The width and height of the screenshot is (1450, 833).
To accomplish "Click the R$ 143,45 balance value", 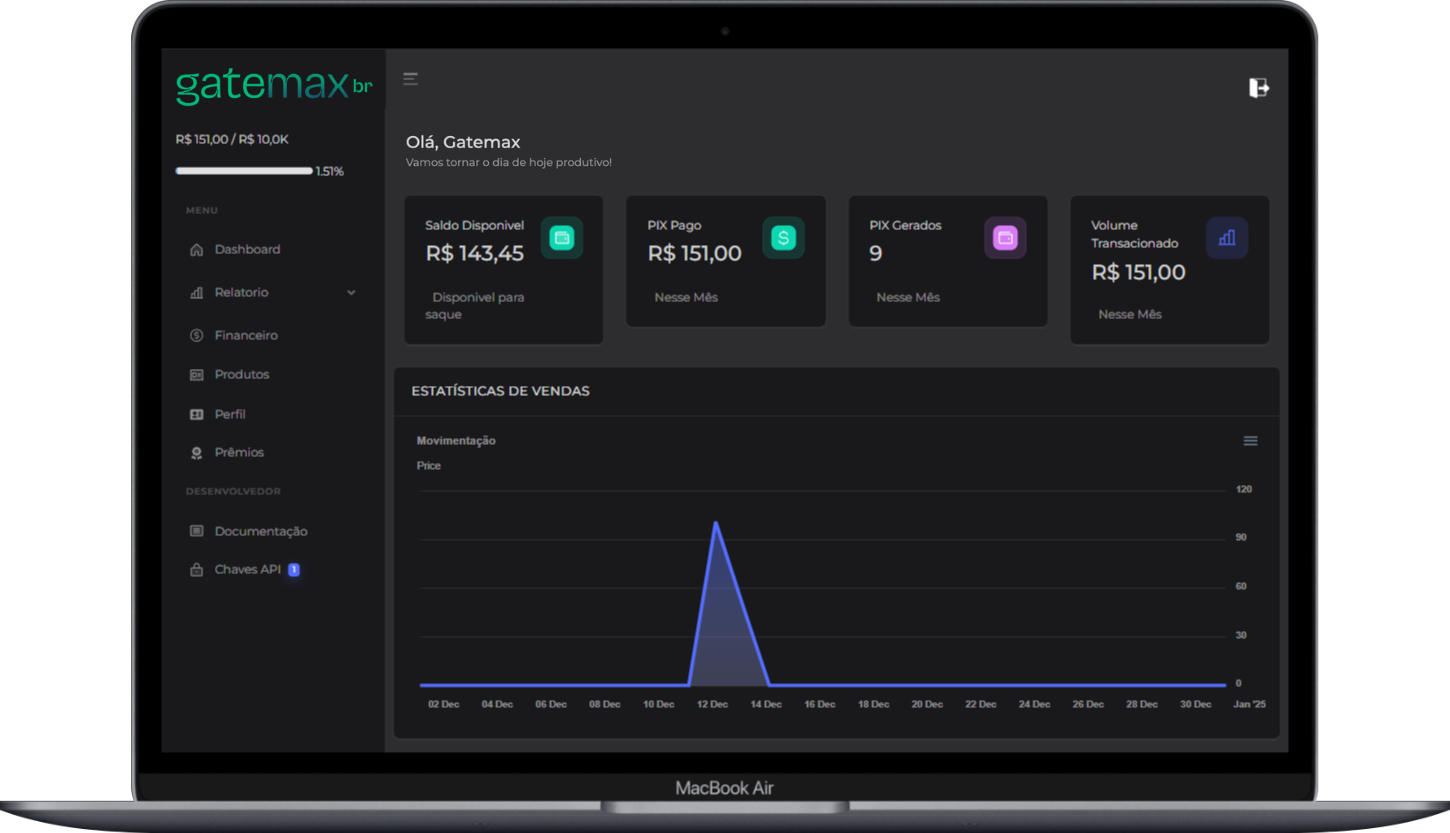I will click(x=475, y=254).
